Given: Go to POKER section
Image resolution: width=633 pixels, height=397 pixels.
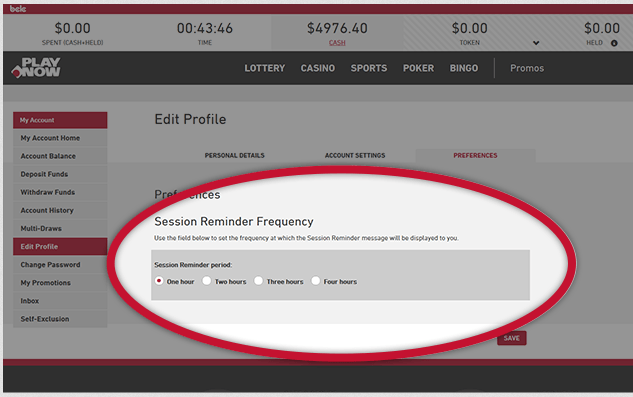Looking at the screenshot, I should (x=418, y=68).
